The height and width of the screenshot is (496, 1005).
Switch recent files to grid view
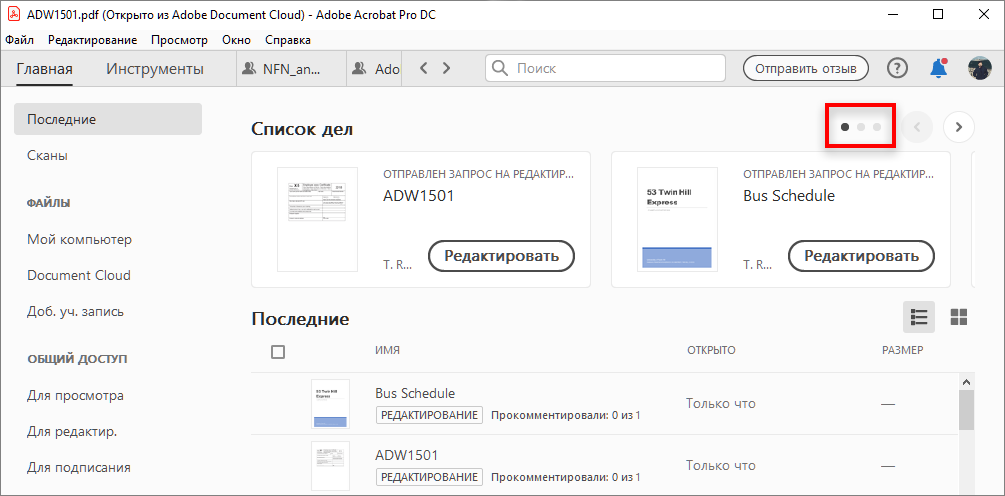958,317
